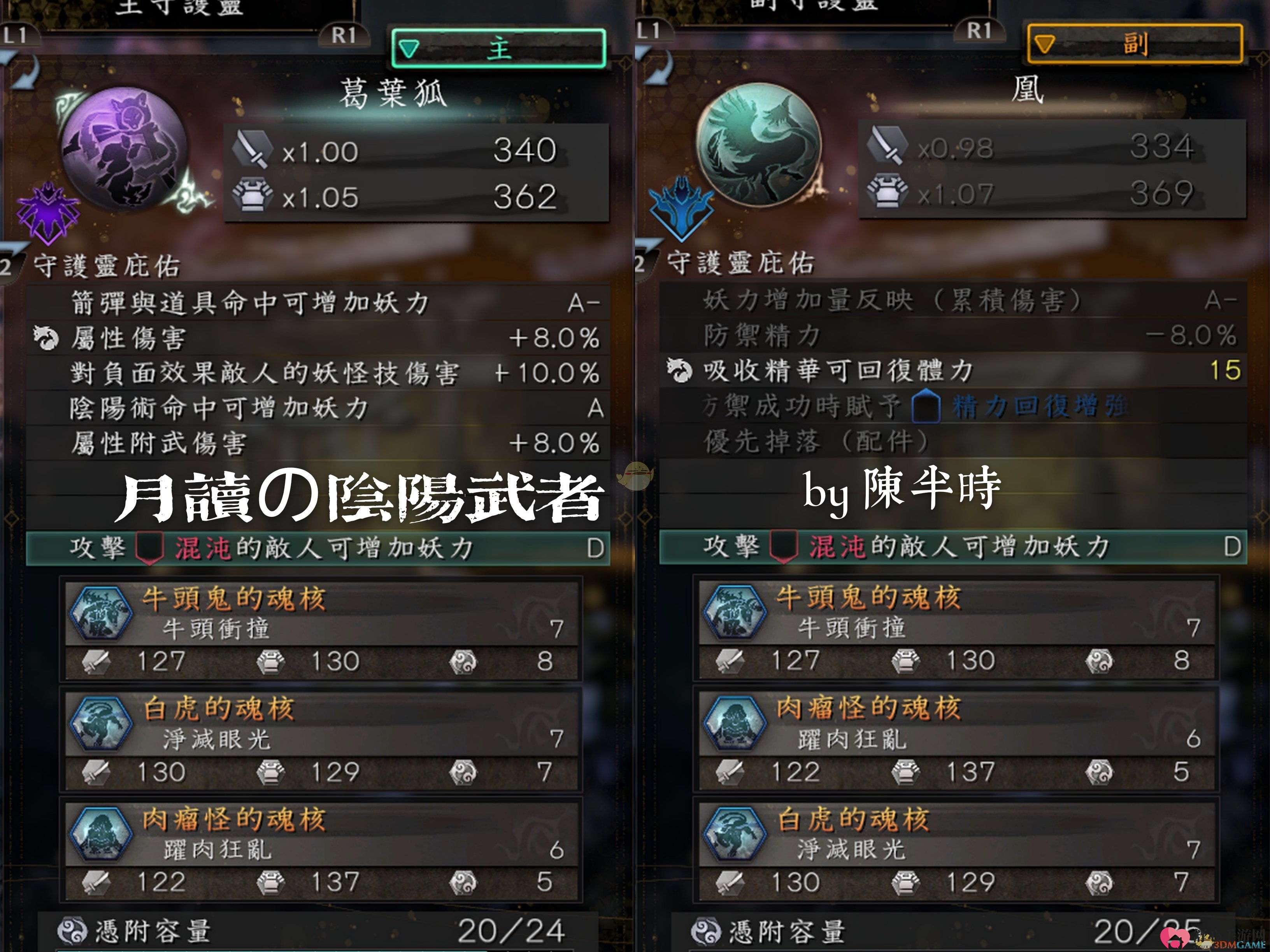Image resolution: width=1270 pixels, height=952 pixels.
Task: Expand the left 守護靈庇佑 section
Action: tap(107, 266)
